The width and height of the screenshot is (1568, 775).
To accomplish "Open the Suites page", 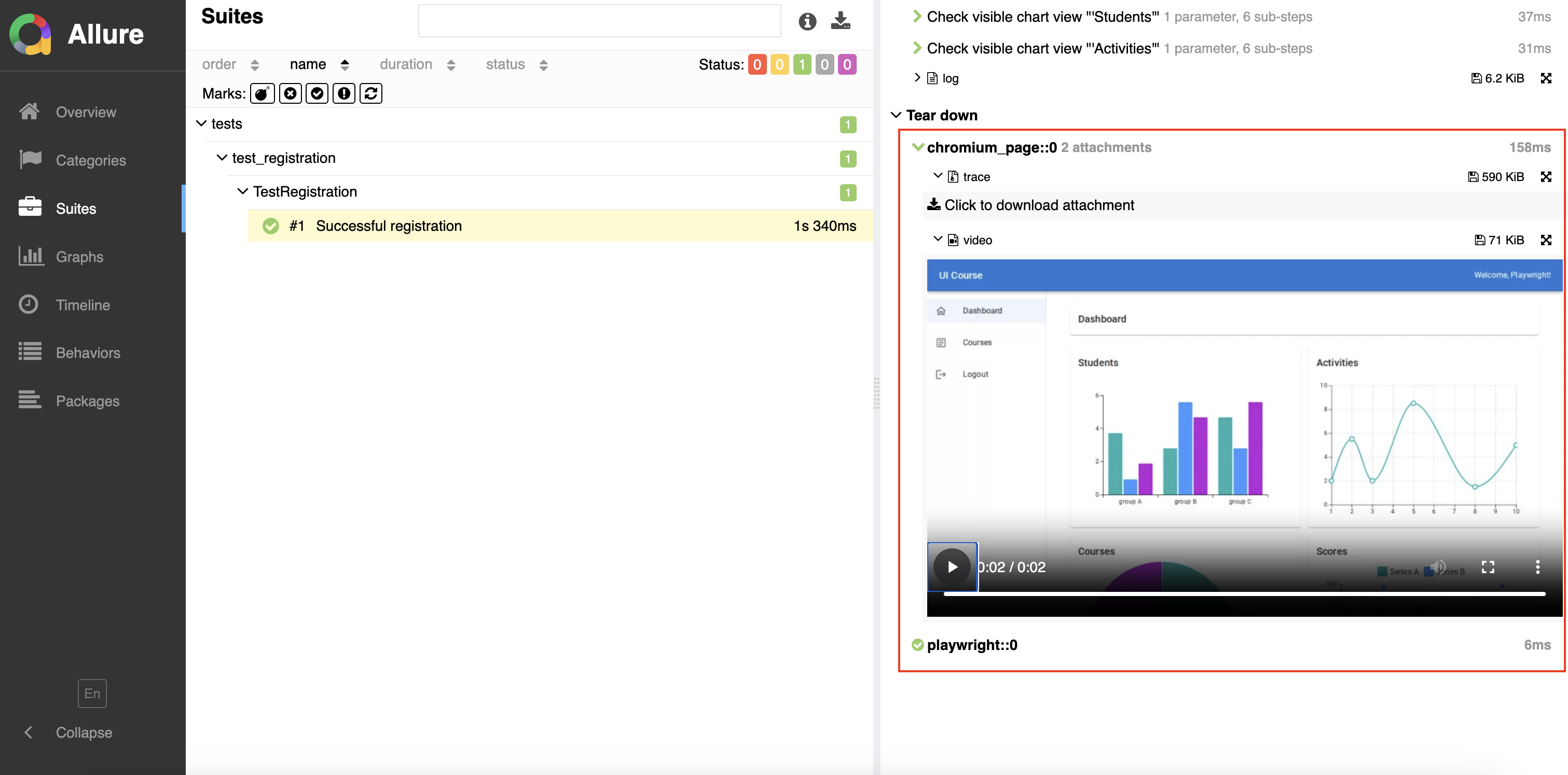I will coord(91,209).
